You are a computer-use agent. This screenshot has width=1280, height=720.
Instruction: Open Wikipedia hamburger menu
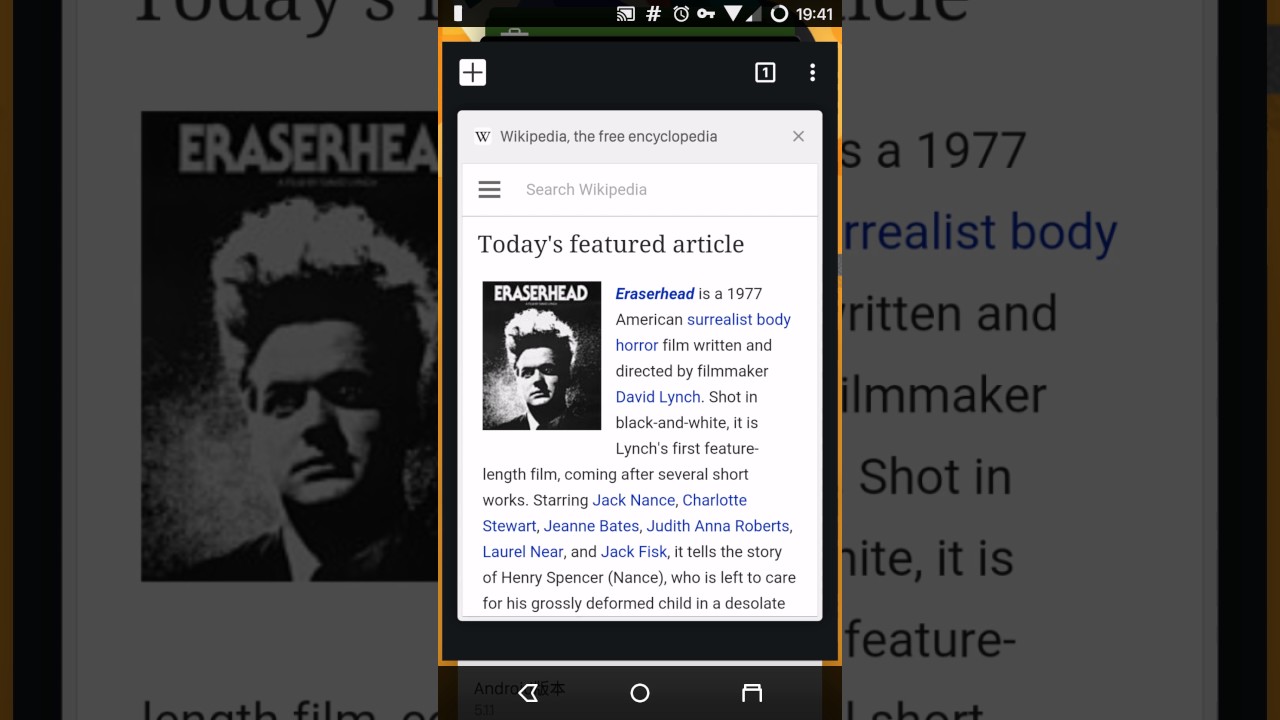pos(489,189)
